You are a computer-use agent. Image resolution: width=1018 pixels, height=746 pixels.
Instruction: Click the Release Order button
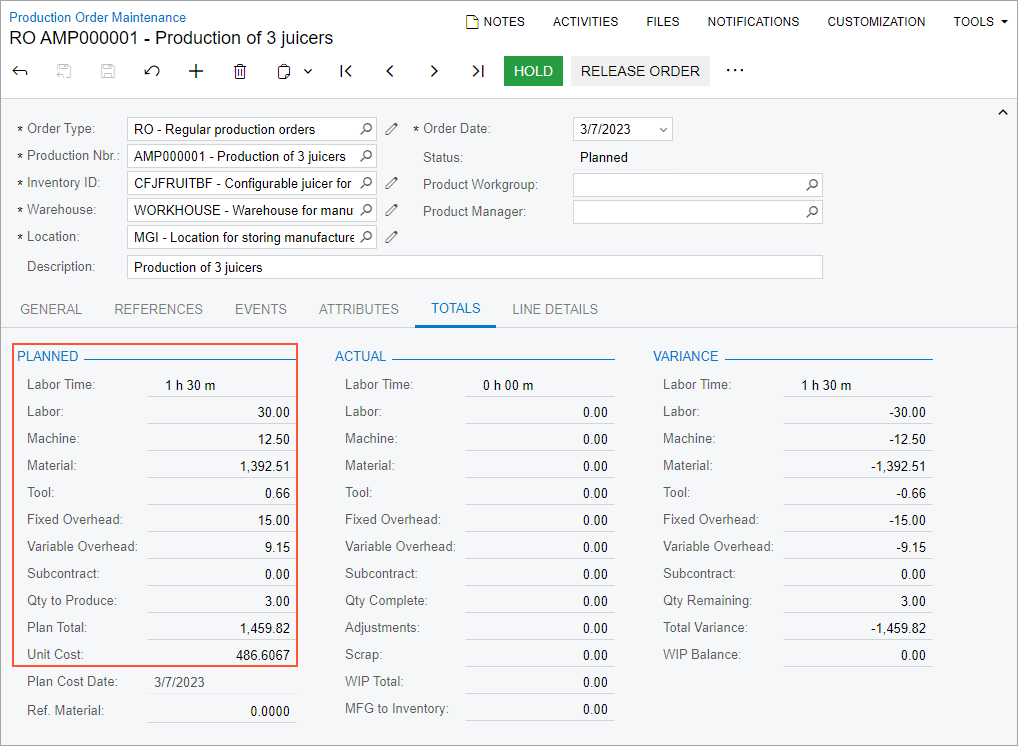[x=640, y=71]
